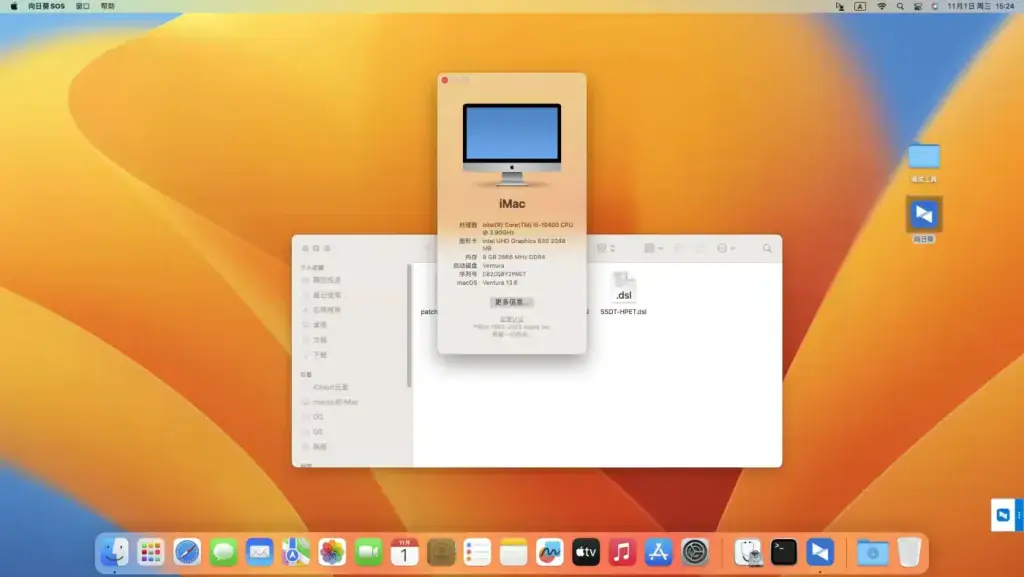1024x577 pixels.
Task: Select the SSDT-HPET.dsl file in Finder
Action: pos(623,294)
